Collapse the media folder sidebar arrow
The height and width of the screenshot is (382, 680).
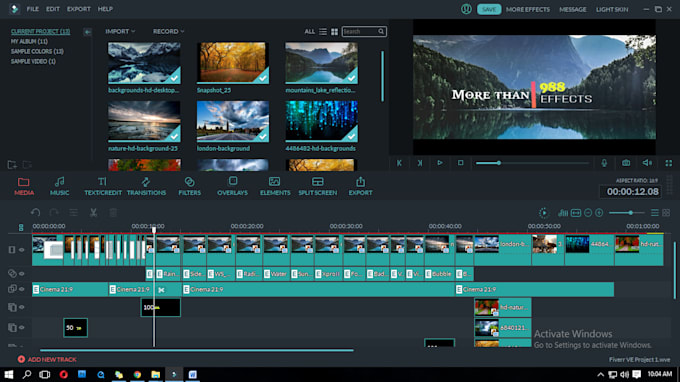click(x=88, y=32)
